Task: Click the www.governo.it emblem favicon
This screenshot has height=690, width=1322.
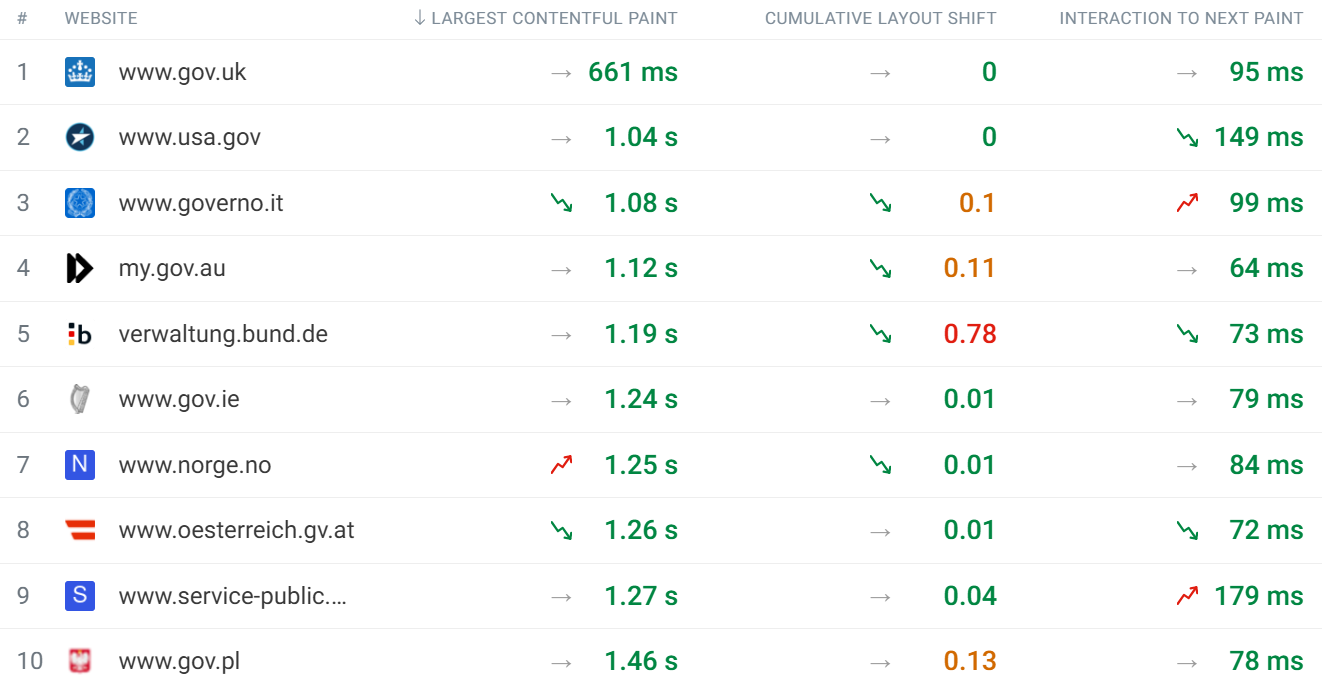Action: (80, 203)
